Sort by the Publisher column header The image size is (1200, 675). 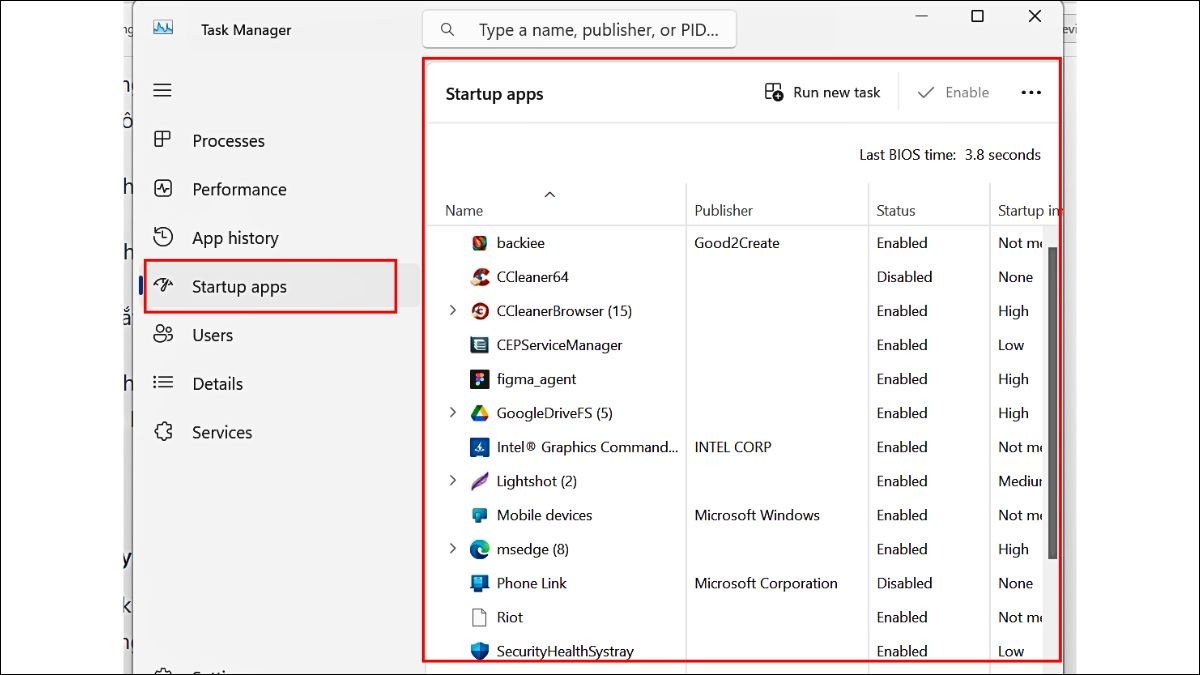click(724, 210)
